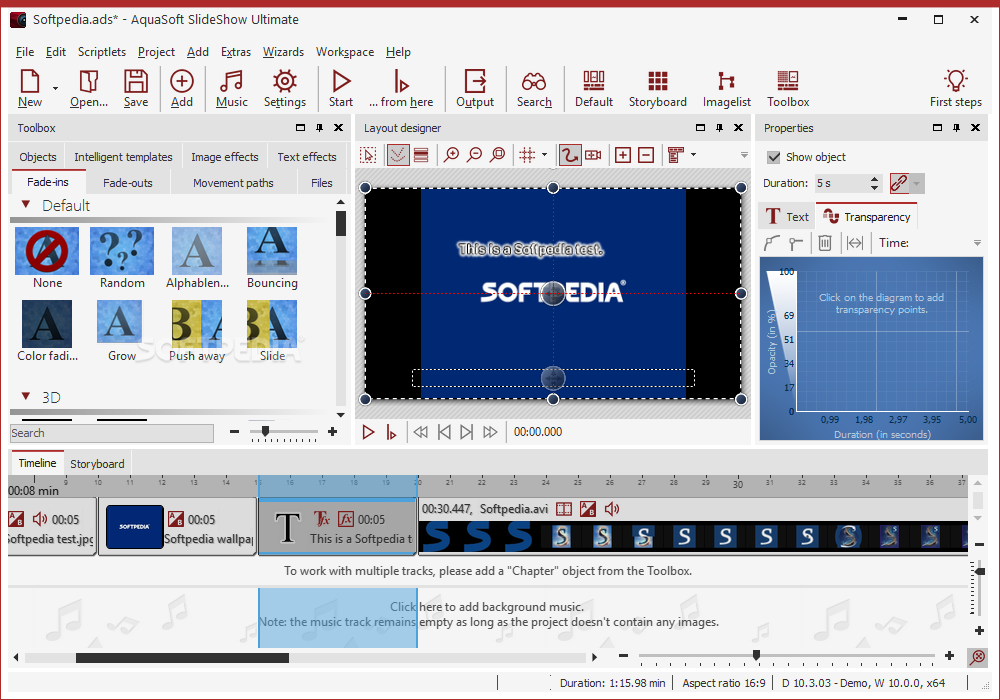The image size is (1000, 700).
Task: Toggle the selection frame button in Layout designer
Action: (368, 155)
